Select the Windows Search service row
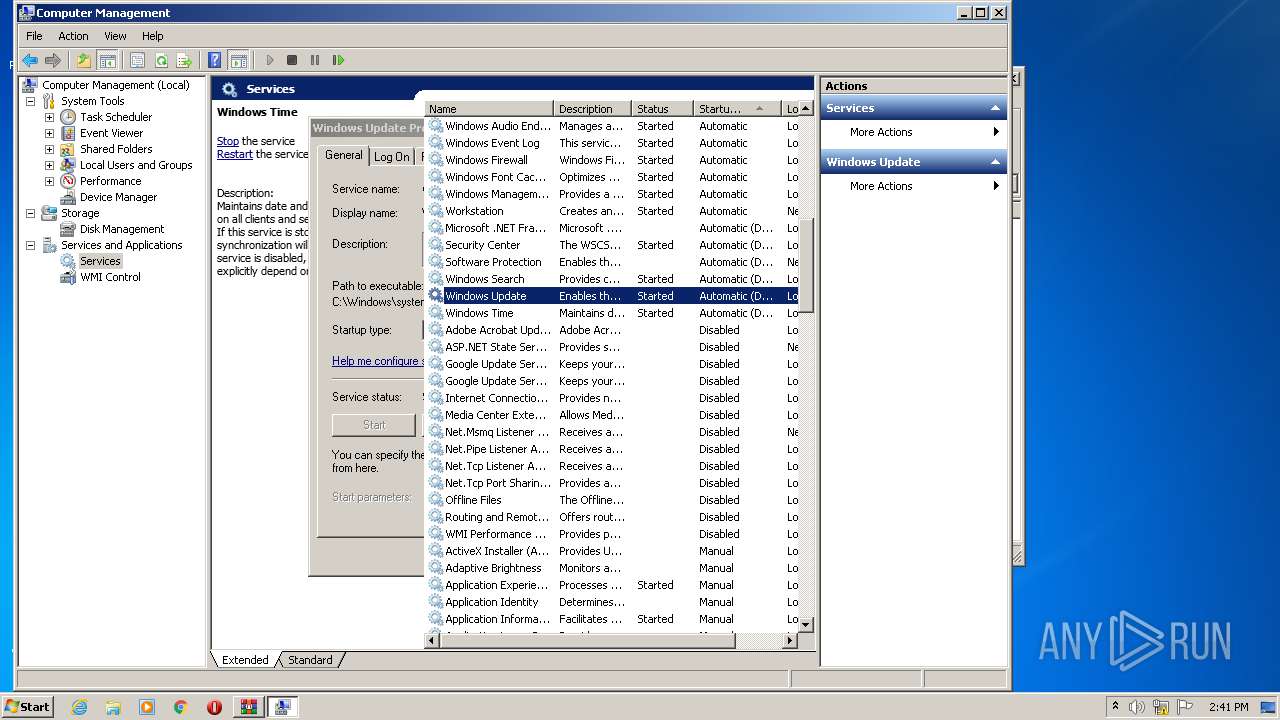 pos(612,279)
